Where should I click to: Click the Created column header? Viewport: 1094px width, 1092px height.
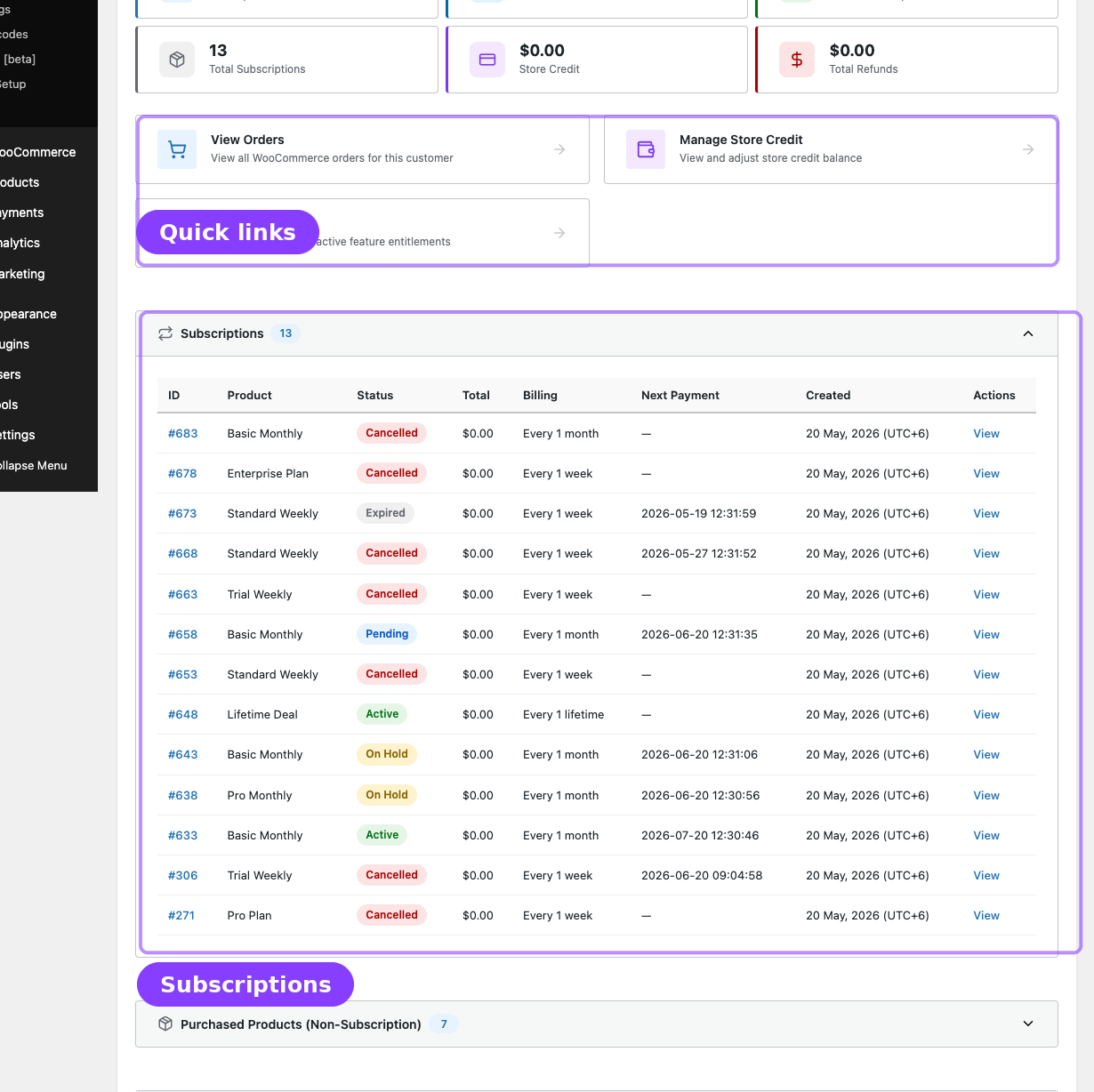coord(828,395)
